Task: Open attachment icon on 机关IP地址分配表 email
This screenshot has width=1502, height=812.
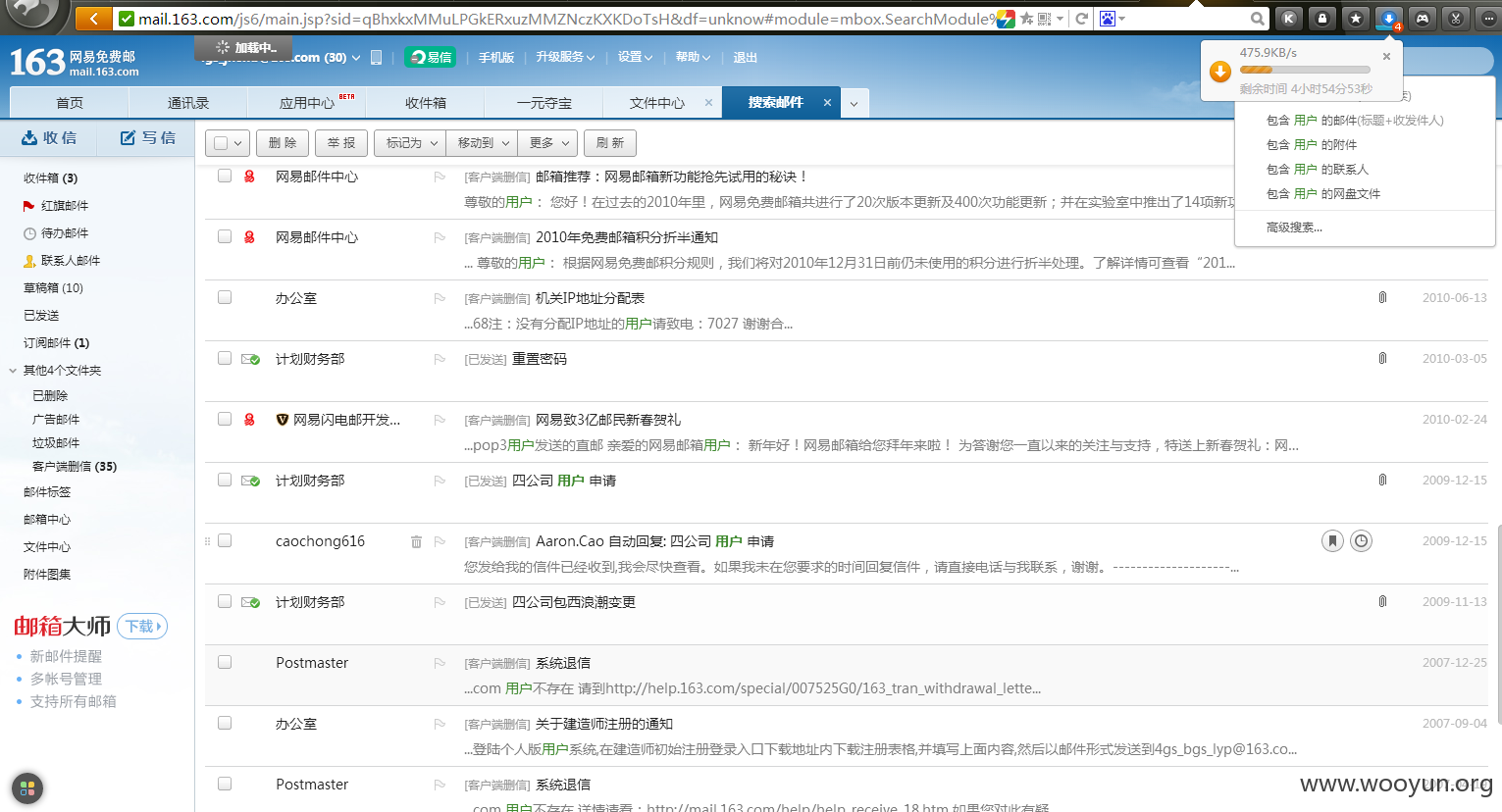Action: click(1382, 297)
